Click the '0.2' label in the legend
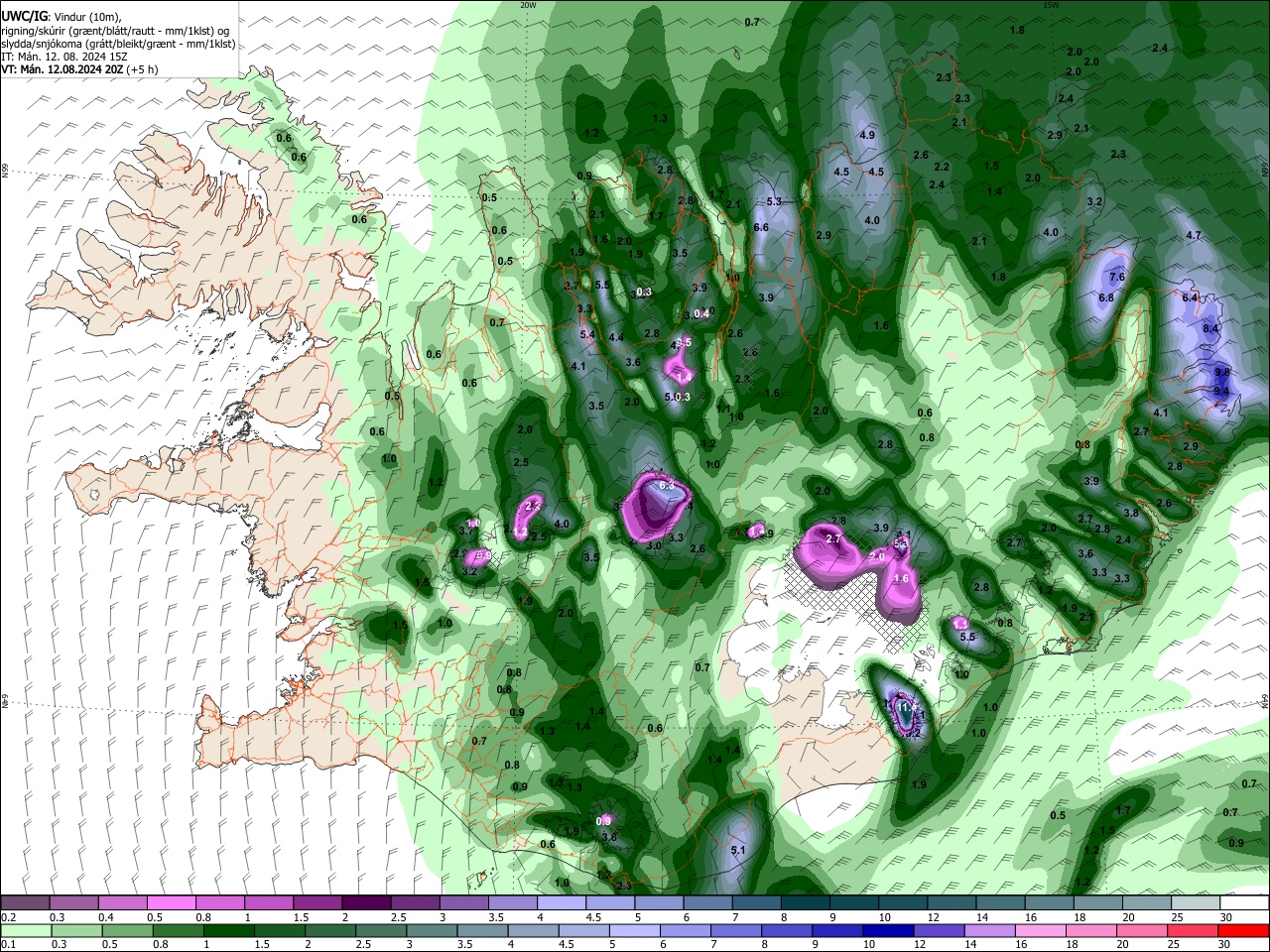1270x952 pixels. tap(8, 917)
